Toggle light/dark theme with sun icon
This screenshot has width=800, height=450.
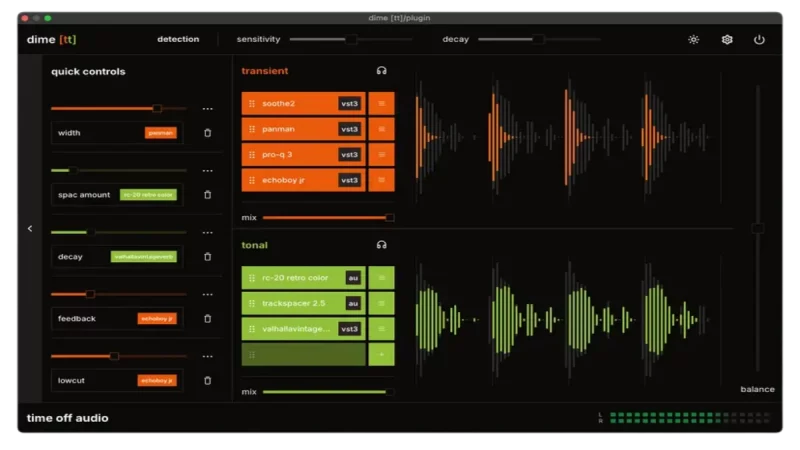(x=694, y=40)
